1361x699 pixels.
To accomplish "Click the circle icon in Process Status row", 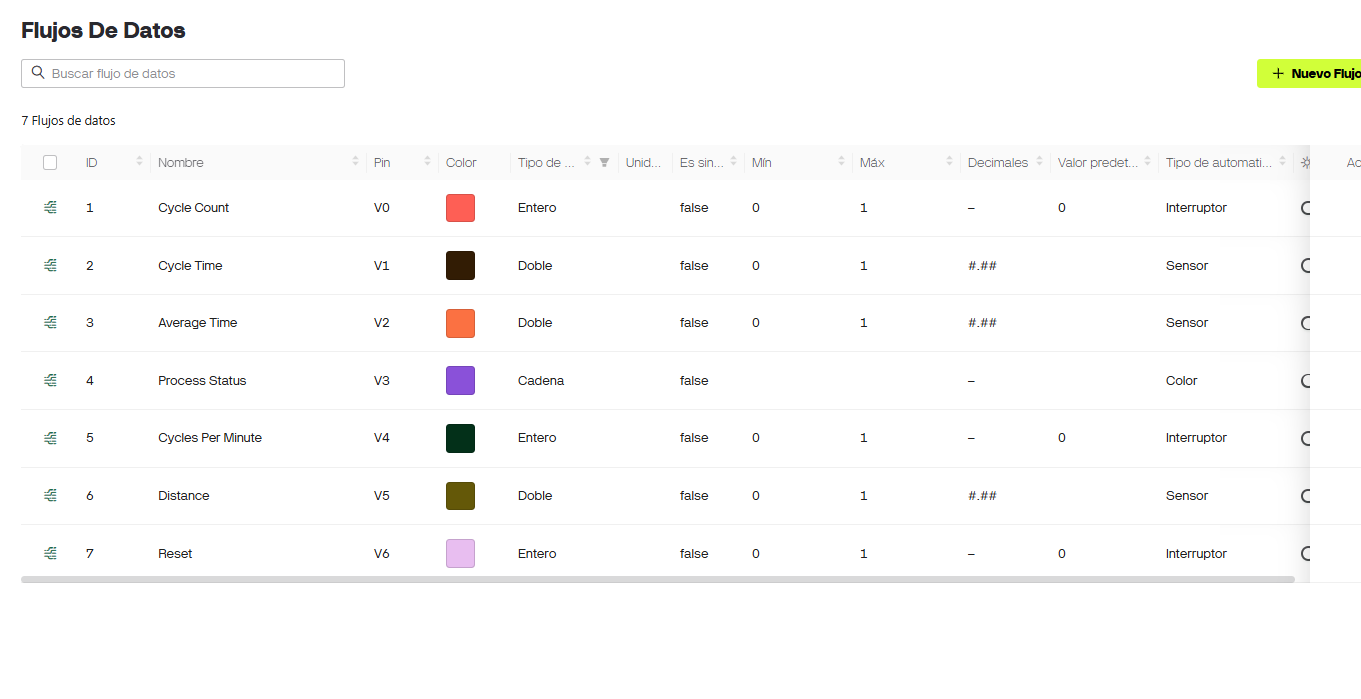I will click(1305, 380).
